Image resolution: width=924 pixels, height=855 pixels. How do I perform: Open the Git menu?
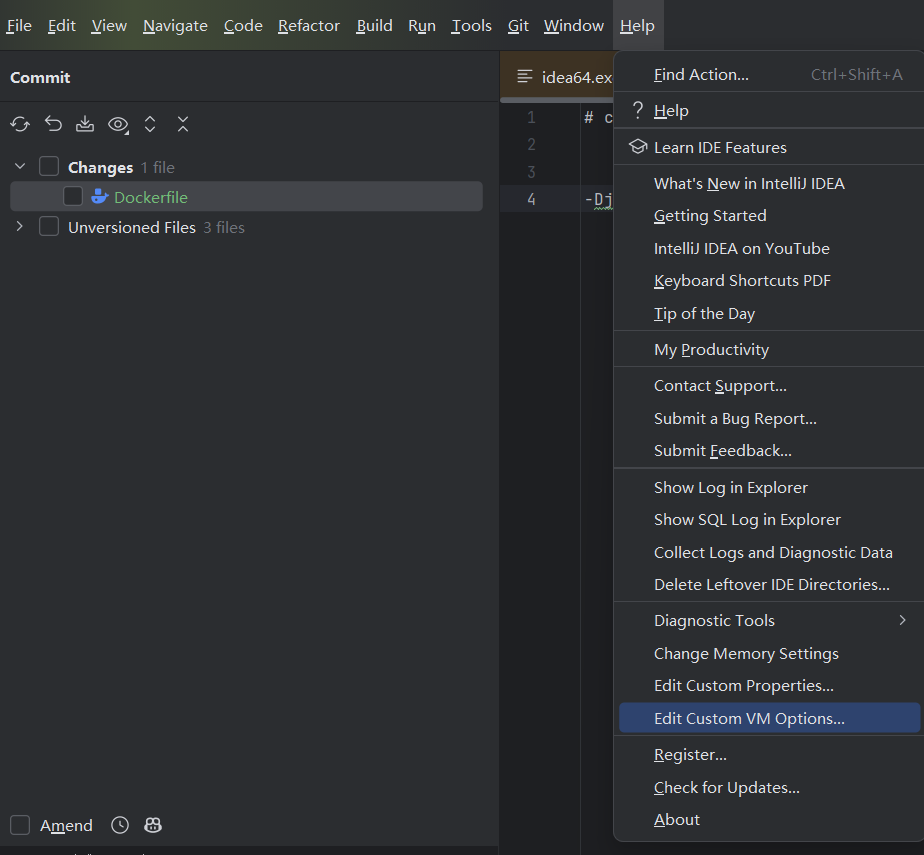[x=518, y=26]
